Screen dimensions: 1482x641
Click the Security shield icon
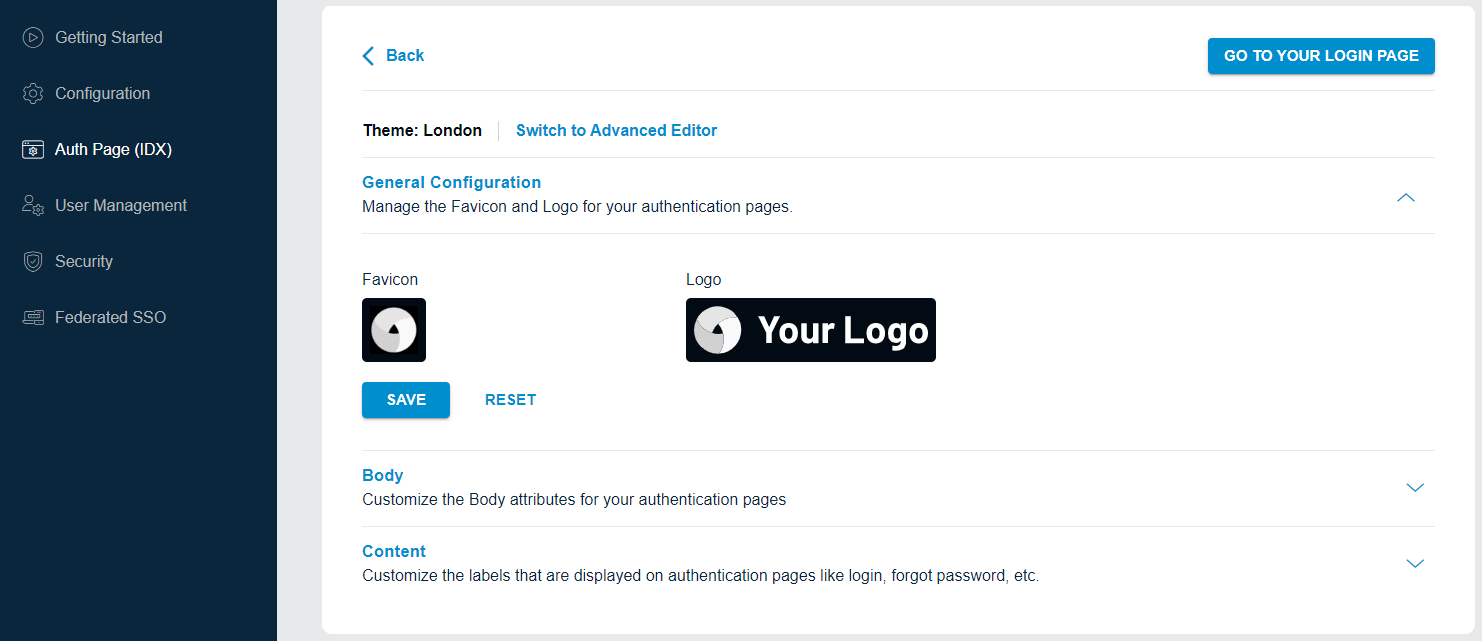coord(32,261)
